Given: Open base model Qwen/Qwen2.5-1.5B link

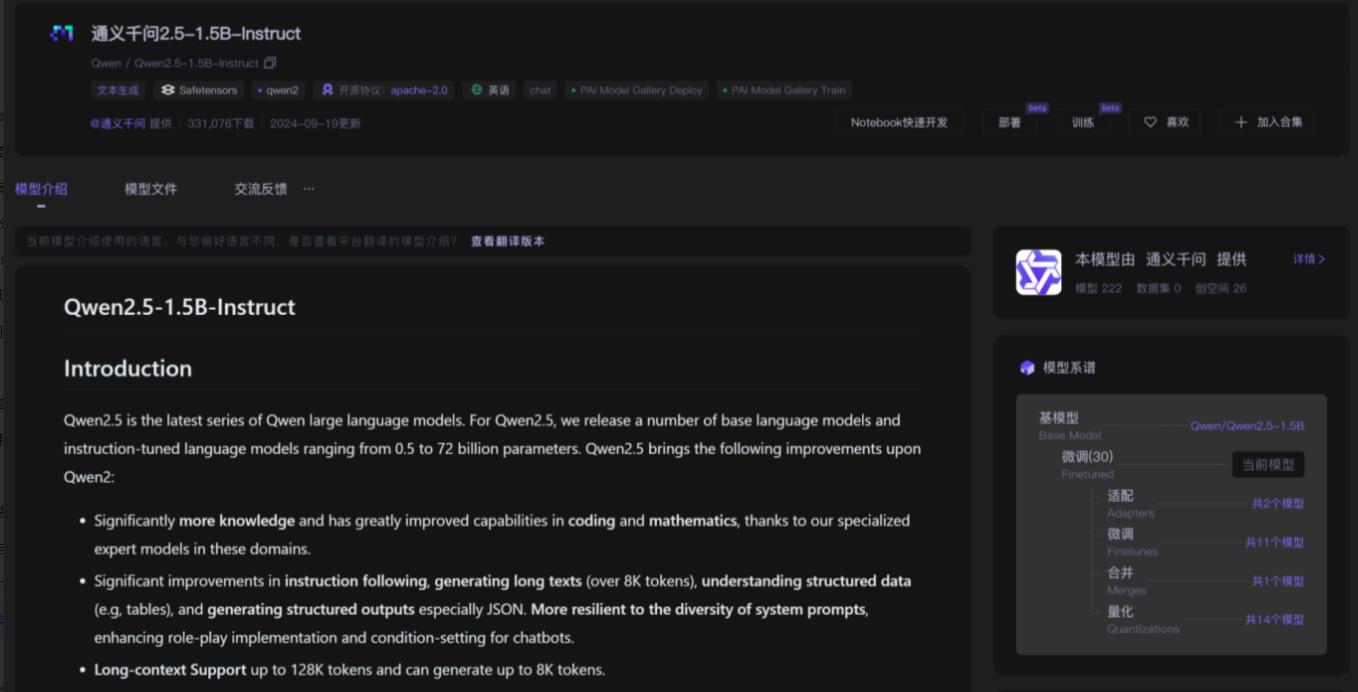Looking at the screenshot, I should pyautogui.click(x=1247, y=426).
